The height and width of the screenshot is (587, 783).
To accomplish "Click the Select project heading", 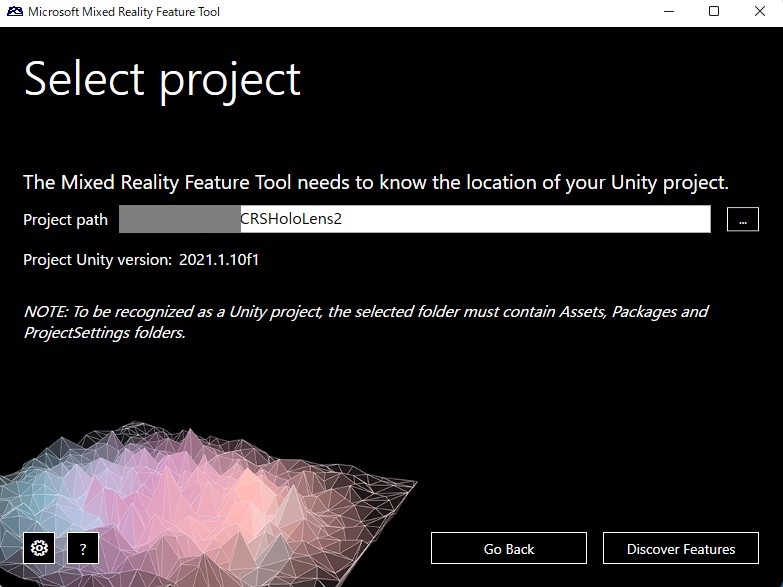I will 162,80.
